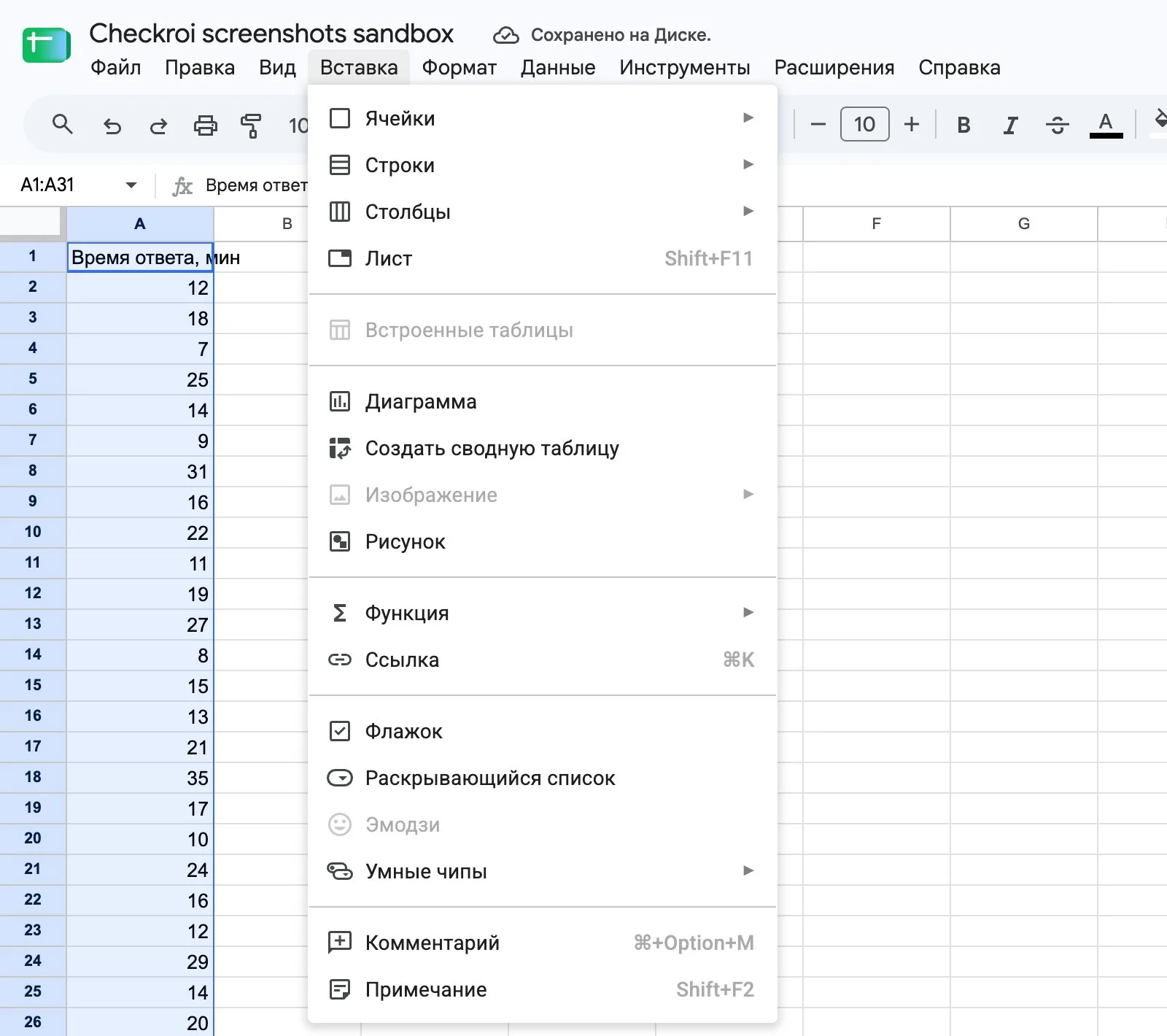Toggle strikethrough formatting
Image resolution: width=1167 pixels, height=1036 pixels.
(1057, 125)
